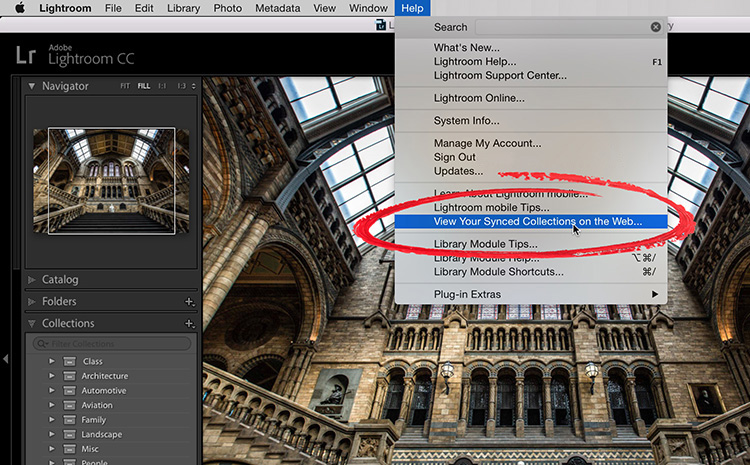Select the Family collection set icon
750x465 pixels.
pos(69,420)
